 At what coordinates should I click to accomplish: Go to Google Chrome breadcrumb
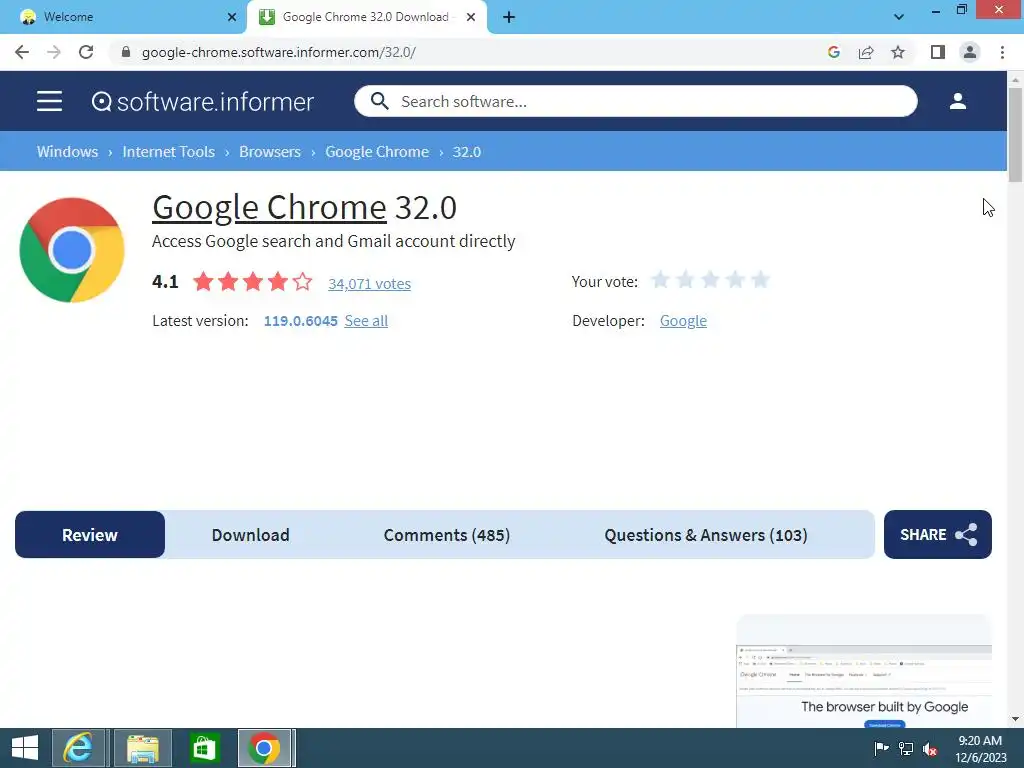click(x=377, y=152)
